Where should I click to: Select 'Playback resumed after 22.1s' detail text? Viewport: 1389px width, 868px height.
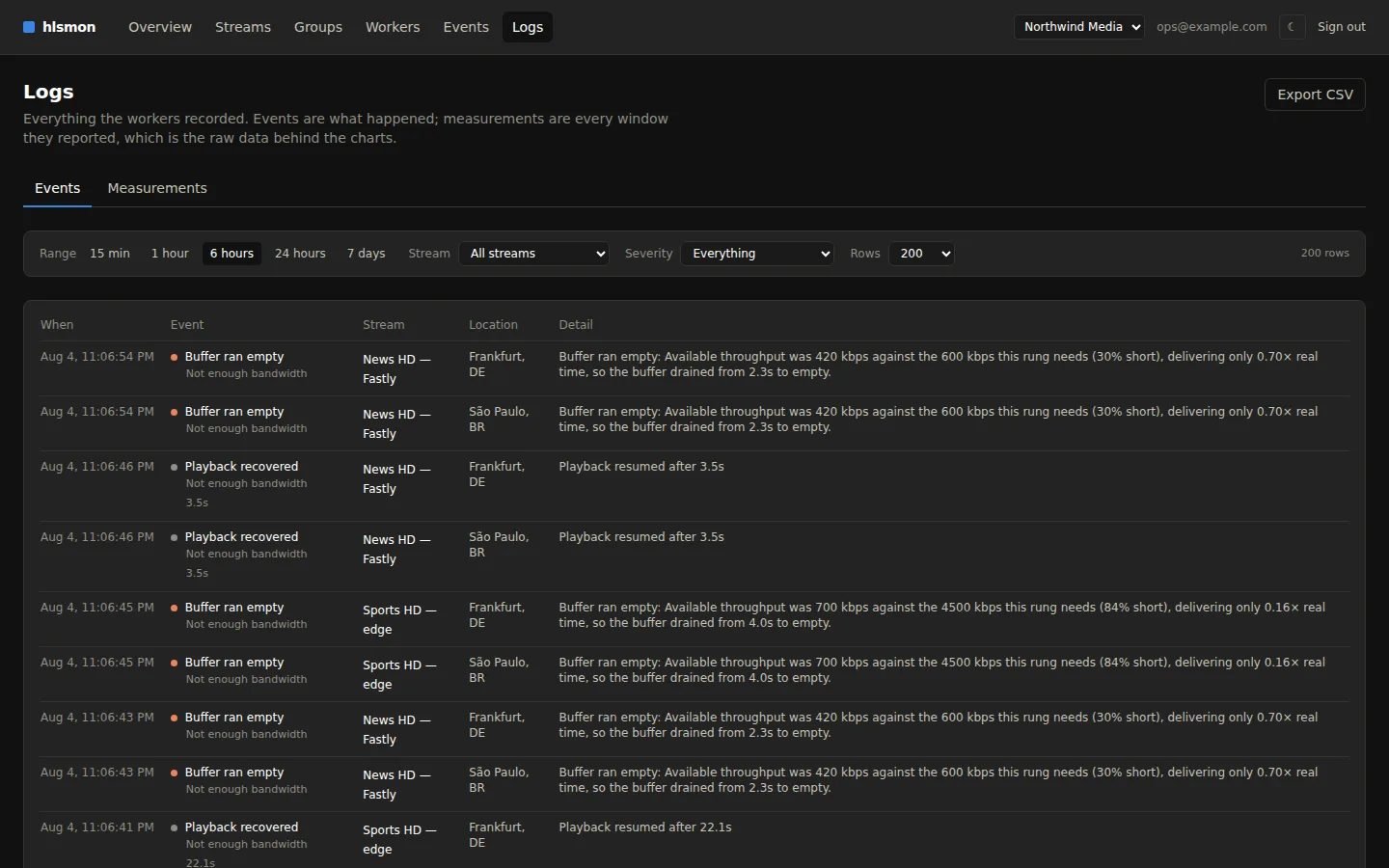point(645,827)
